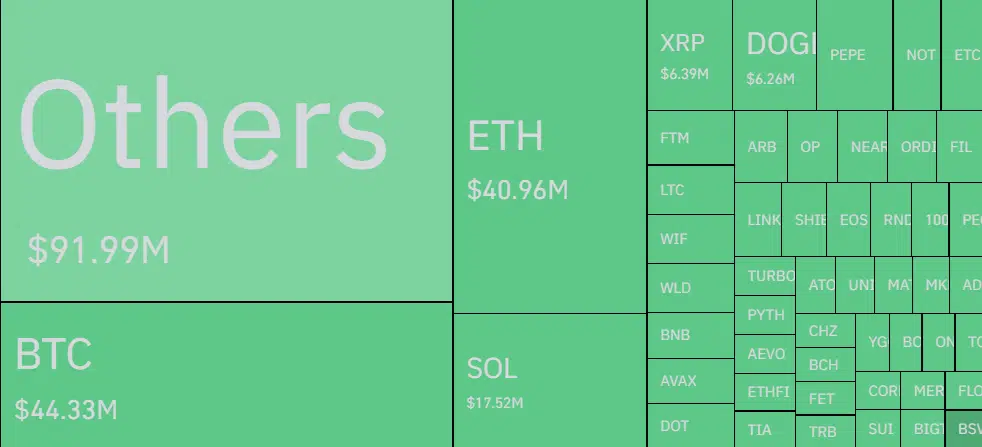982x447 pixels.
Task: Click the OP tile
Action: 811,146
